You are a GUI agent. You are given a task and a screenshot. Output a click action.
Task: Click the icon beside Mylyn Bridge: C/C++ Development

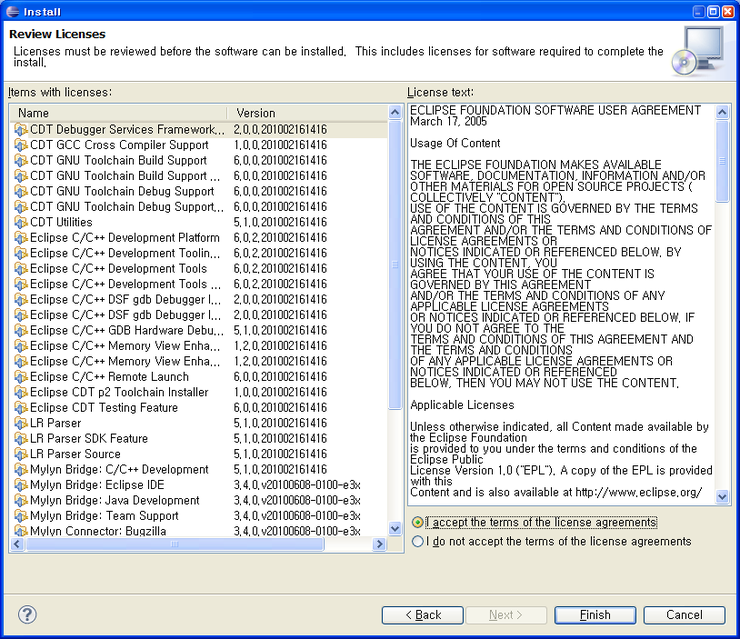pos(20,470)
